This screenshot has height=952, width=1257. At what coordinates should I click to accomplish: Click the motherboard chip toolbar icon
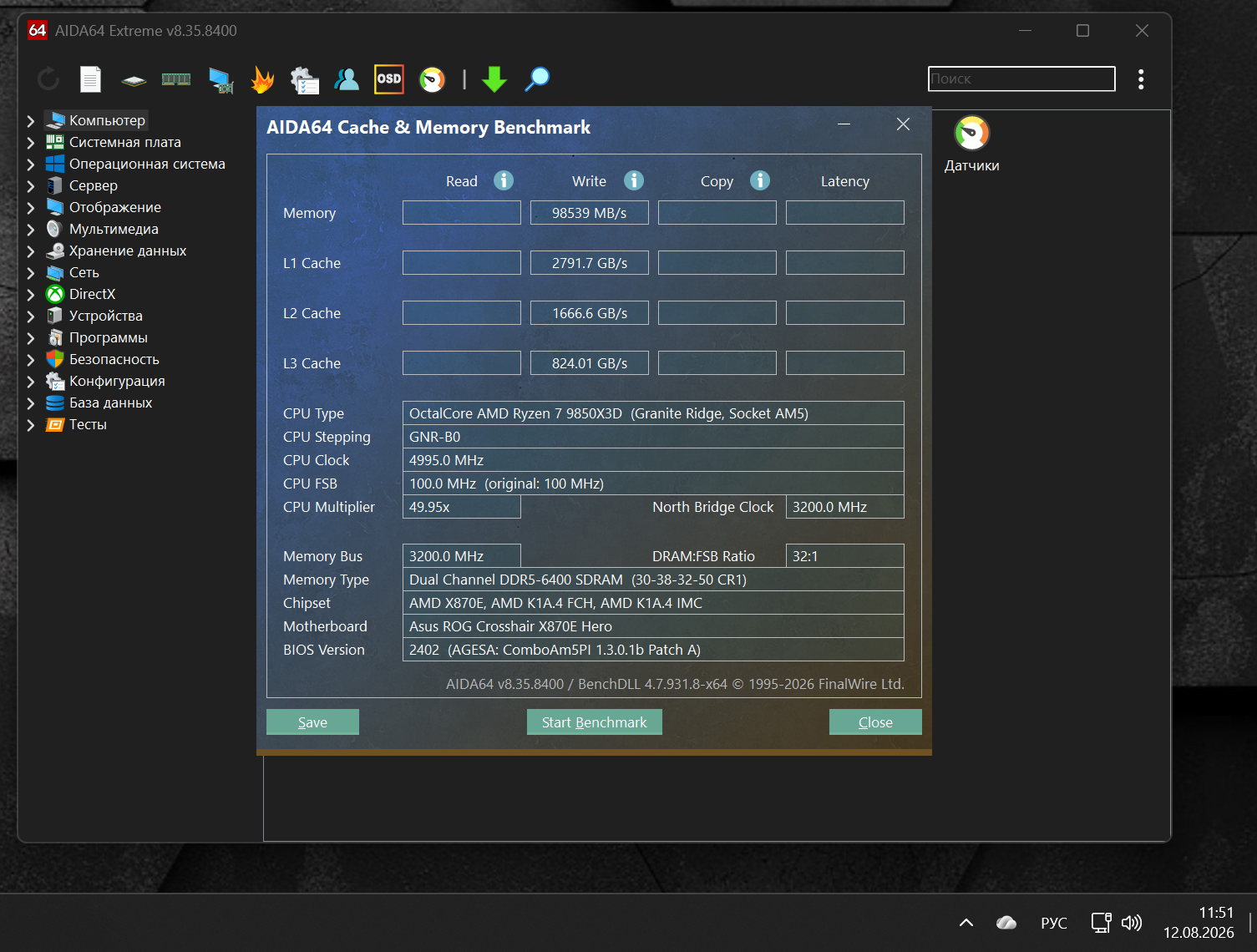point(134,80)
